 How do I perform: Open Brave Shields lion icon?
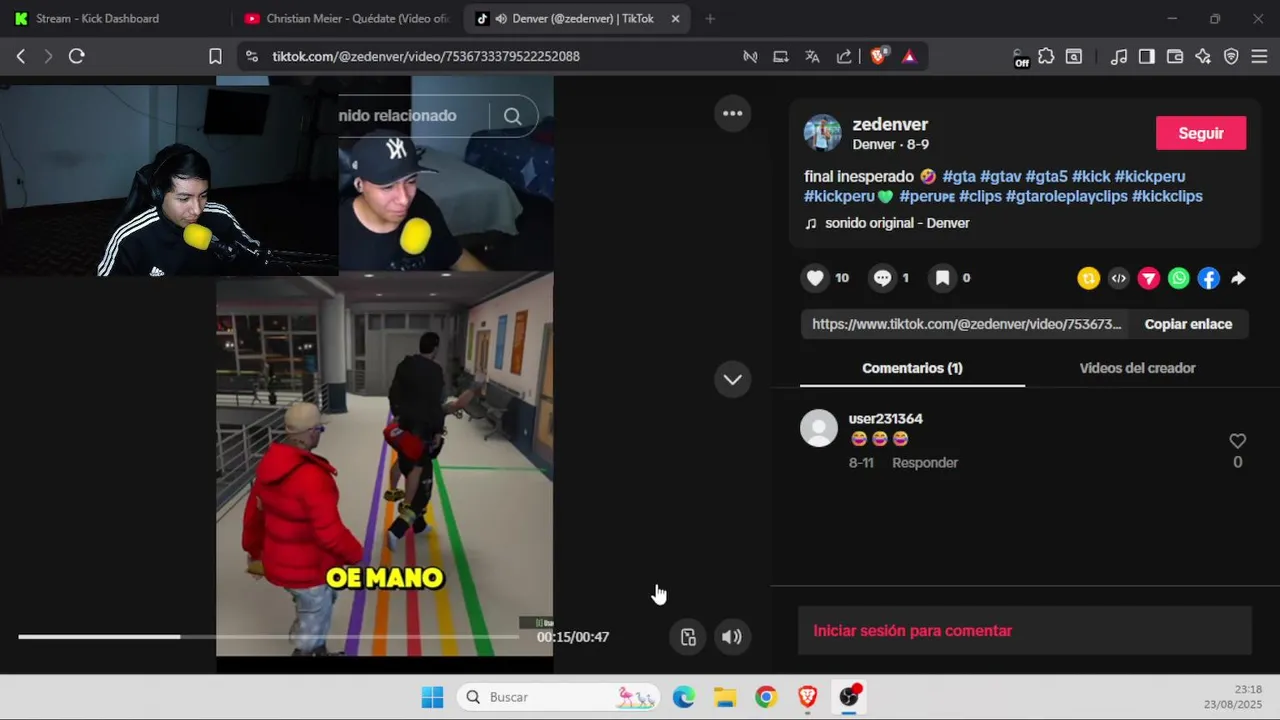coord(878,57)
